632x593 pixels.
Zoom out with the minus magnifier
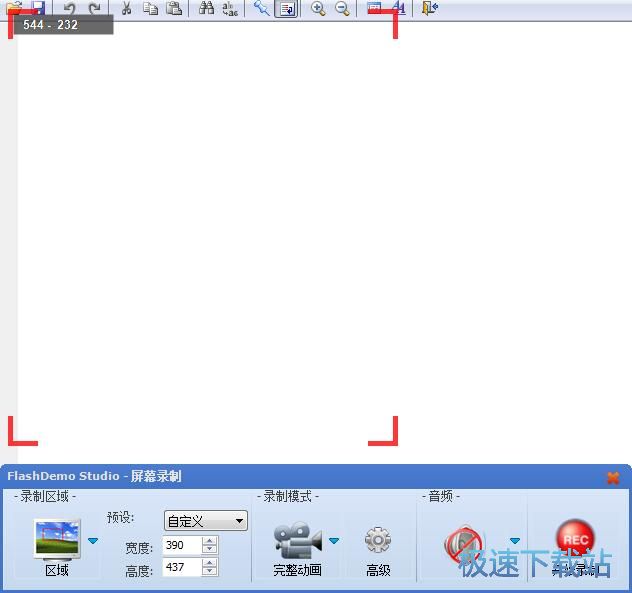(342, 8)
